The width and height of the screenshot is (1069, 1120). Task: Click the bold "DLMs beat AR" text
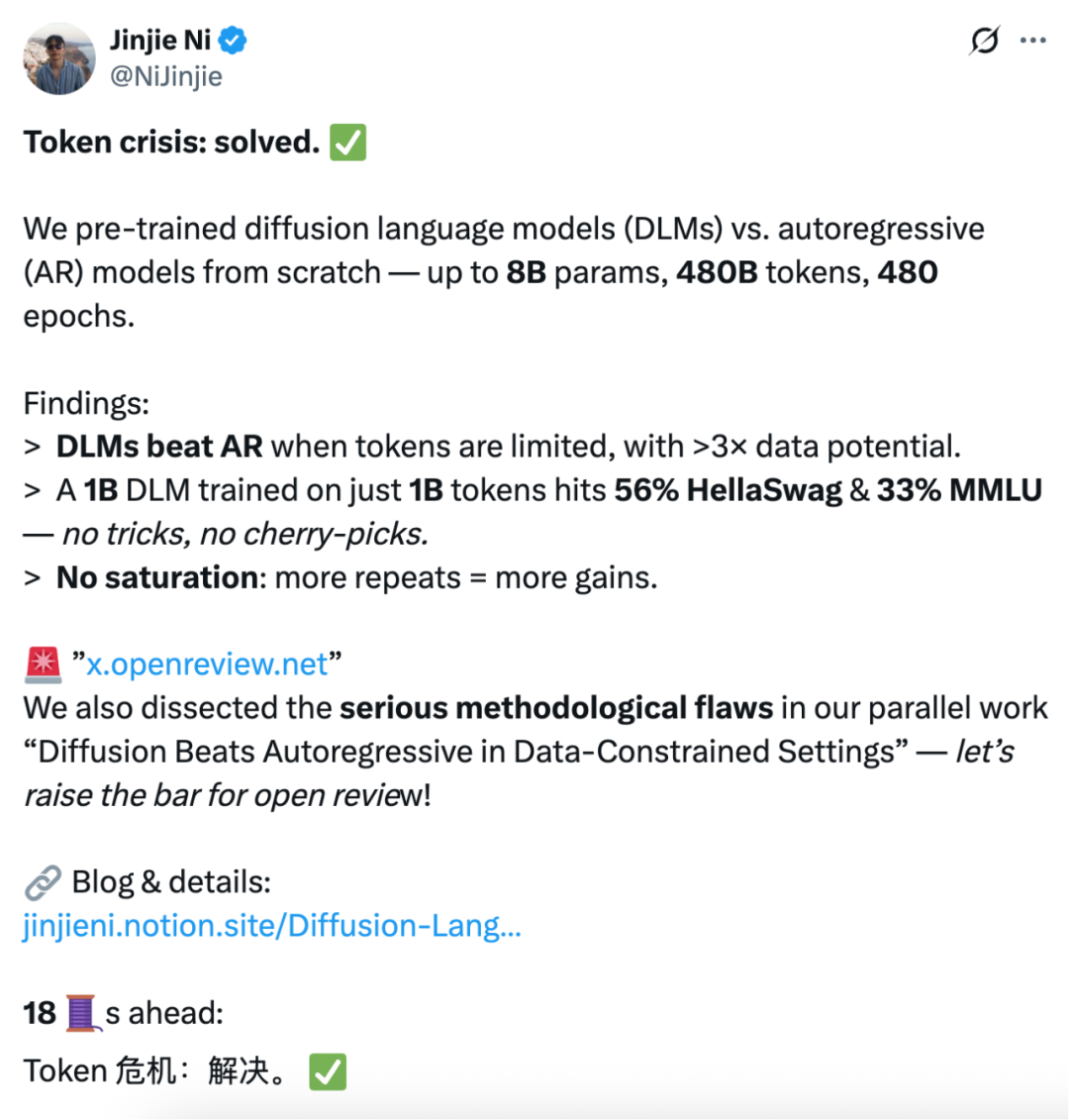click(159, 447)
